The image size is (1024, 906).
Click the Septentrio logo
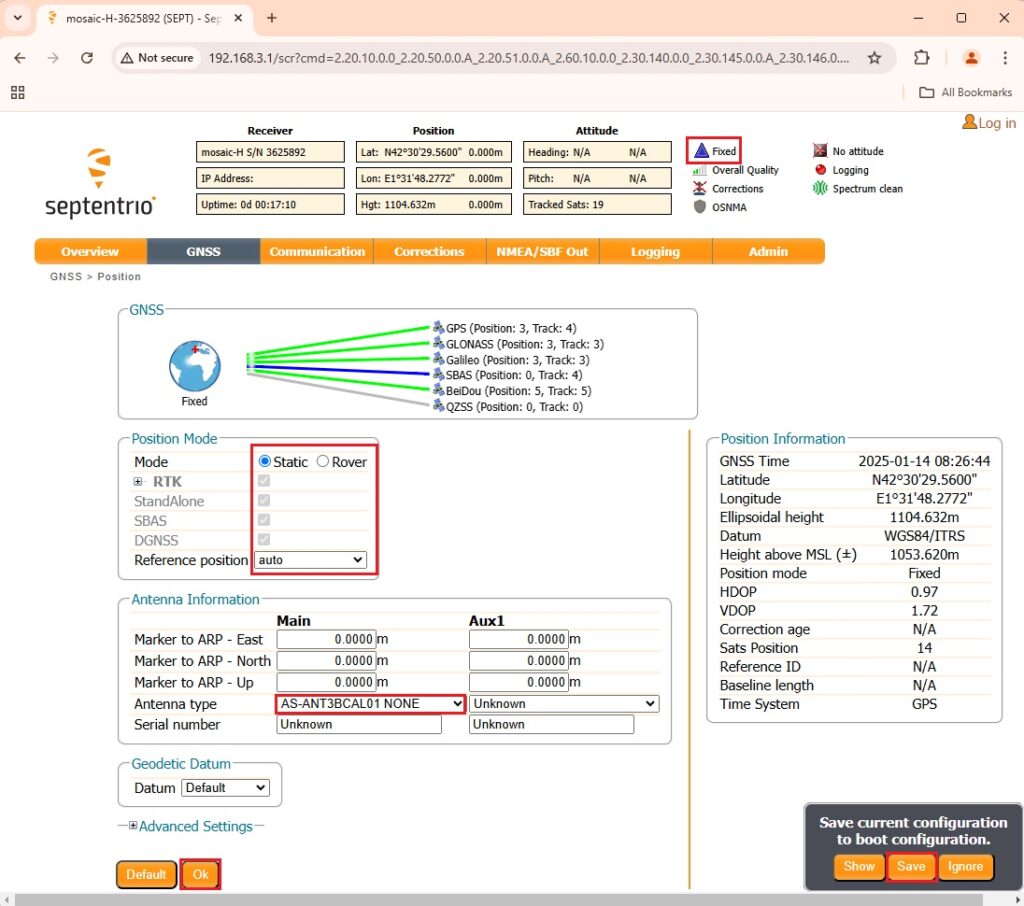pyautogui.click(x=97, y=172)
